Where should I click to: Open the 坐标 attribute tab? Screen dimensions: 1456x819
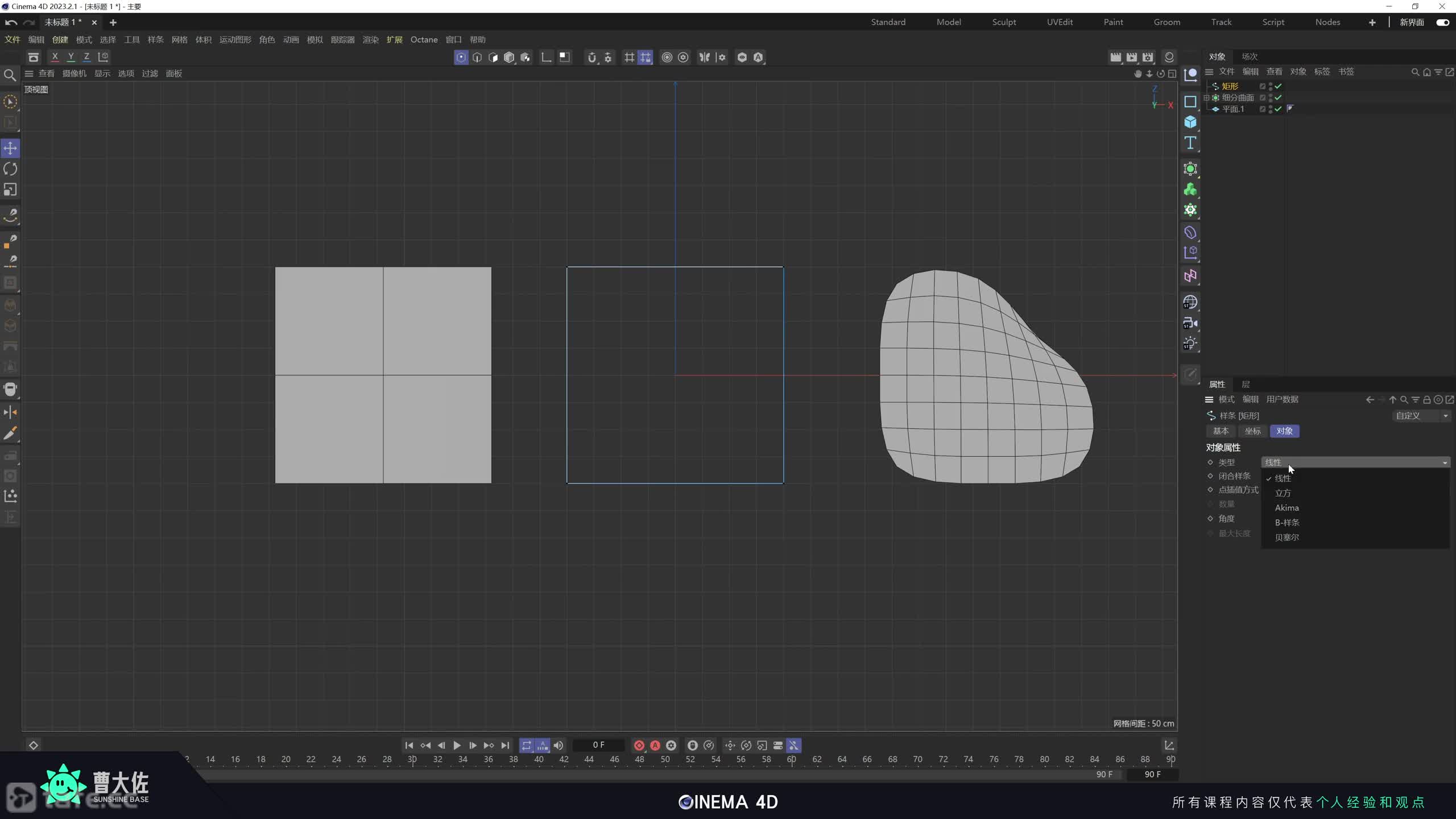coord(1252,431)
